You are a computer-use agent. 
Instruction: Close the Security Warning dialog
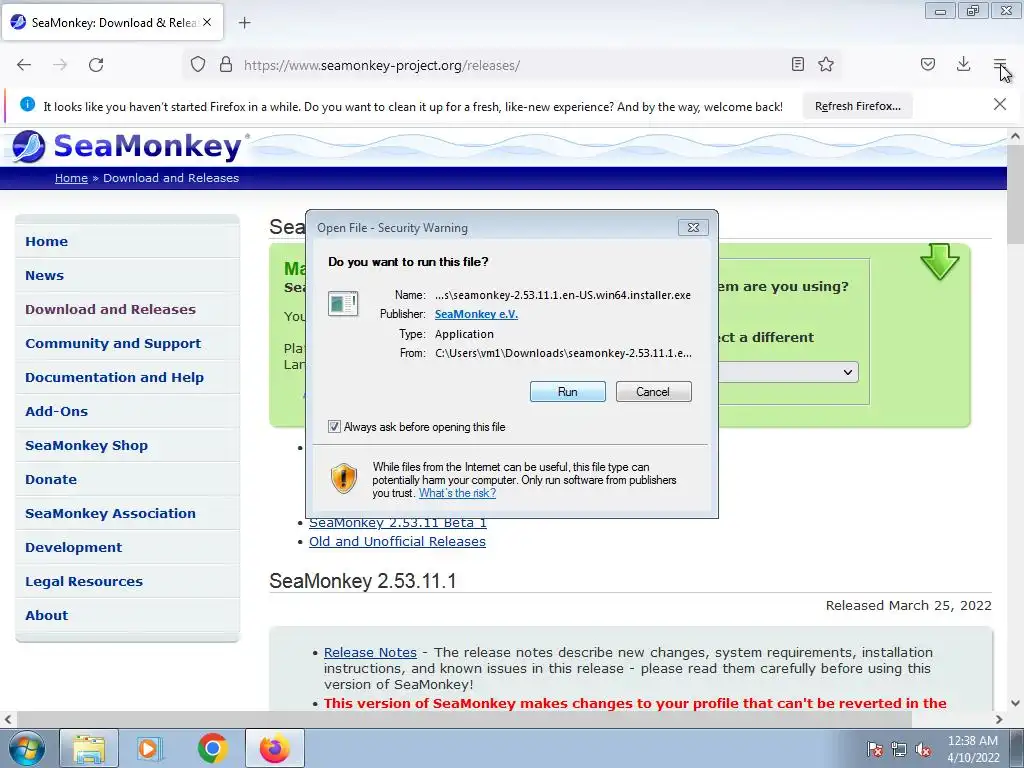(693, 227)
